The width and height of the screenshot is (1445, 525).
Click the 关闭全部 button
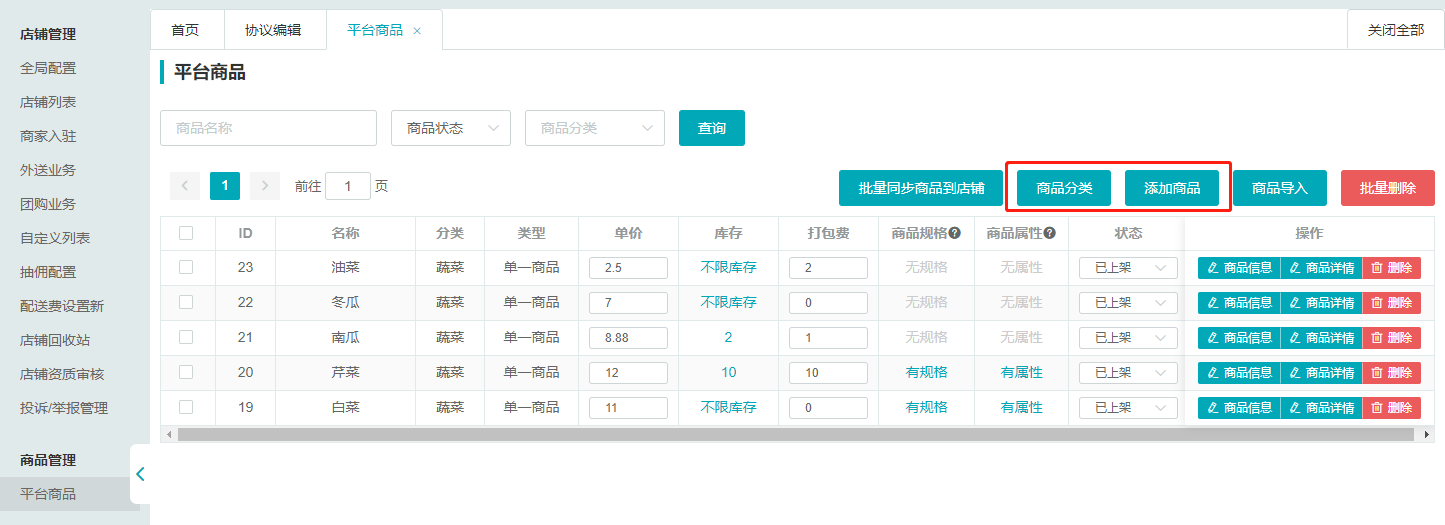click(1396, 30)
